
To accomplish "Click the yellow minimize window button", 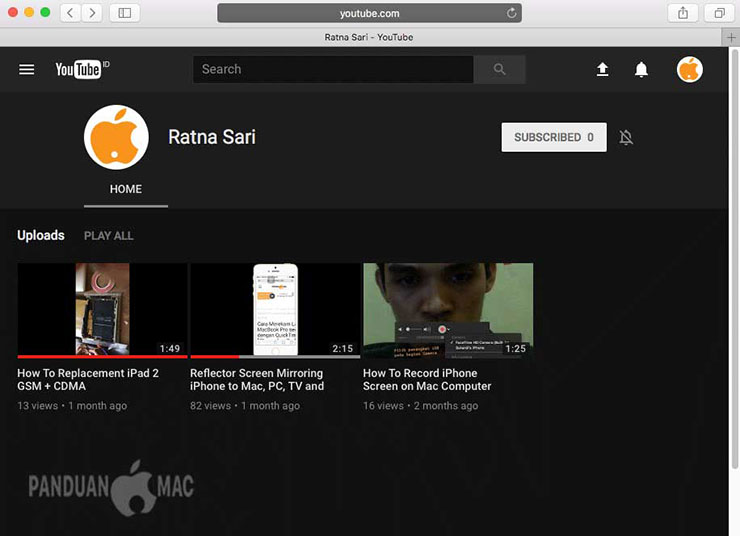I will pos(29,12).
